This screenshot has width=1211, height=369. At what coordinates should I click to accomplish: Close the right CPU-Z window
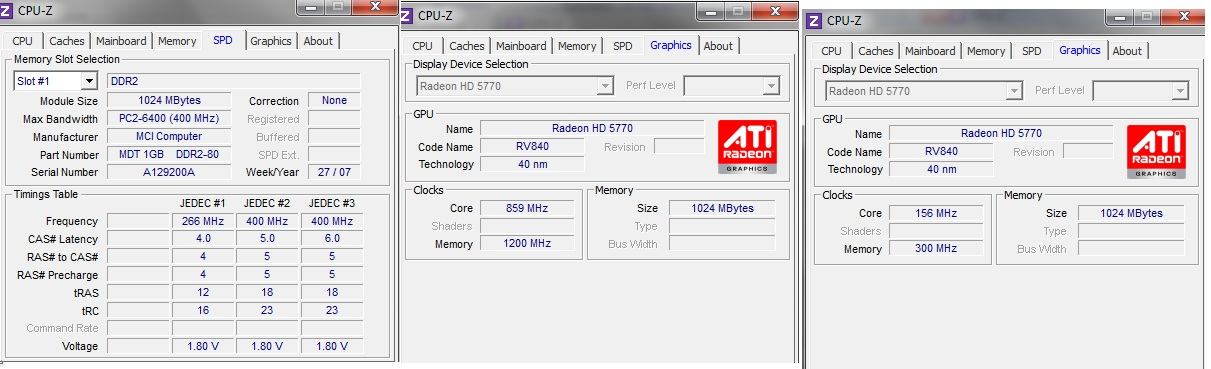1182,16
